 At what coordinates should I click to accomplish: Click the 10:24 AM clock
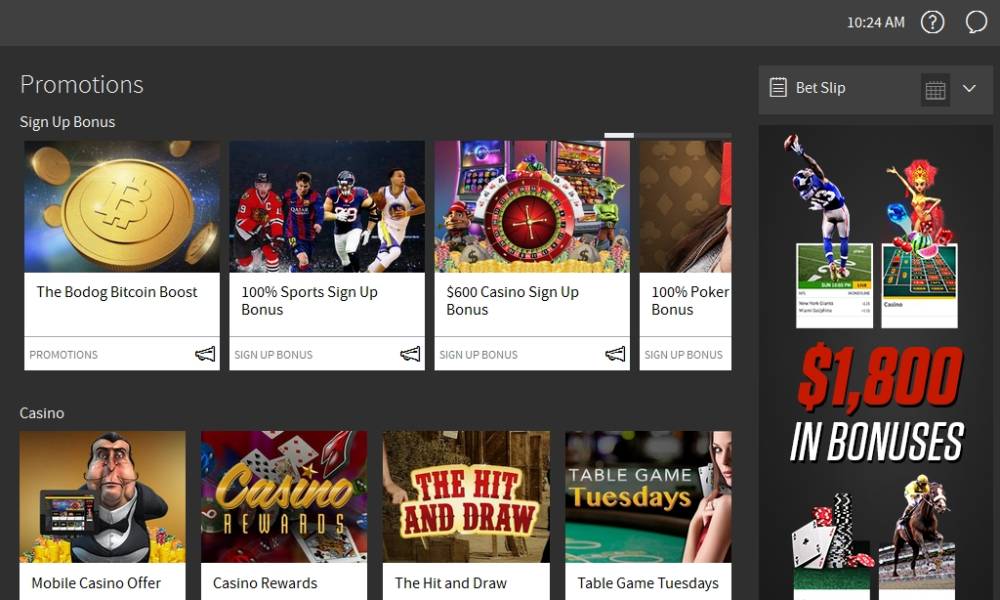(876, 22)
